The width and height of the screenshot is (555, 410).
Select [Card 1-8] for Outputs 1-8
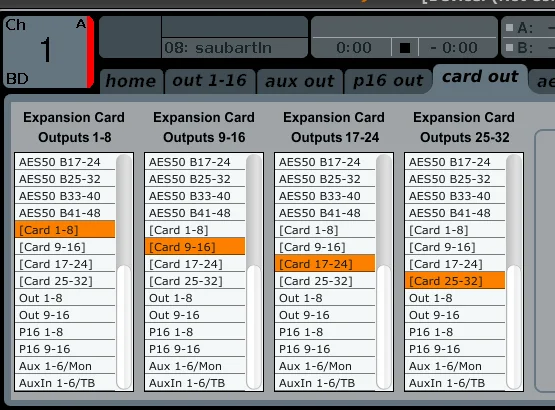65,230
